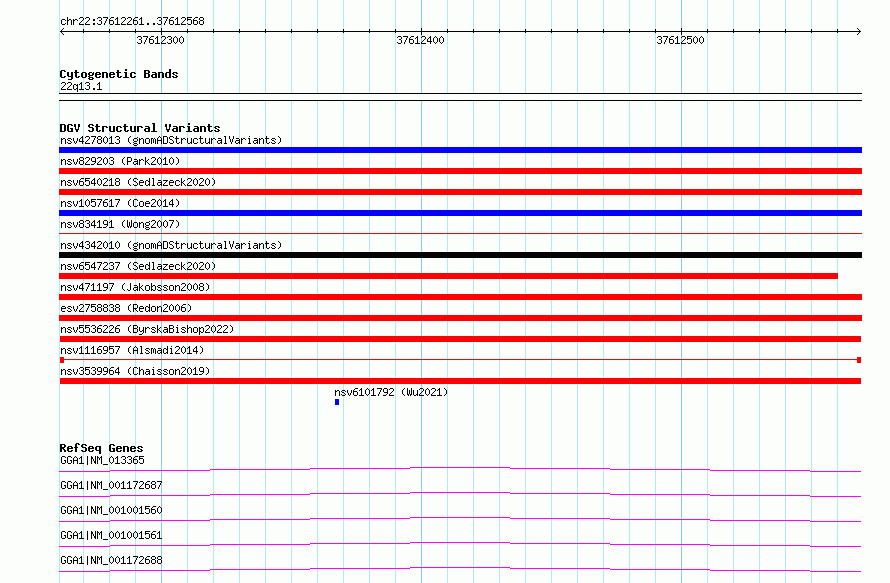Click the 37612500 ruler coordinate
This screenshot has height=583, width=890.
pyautogui.click(x=680, y=40)
